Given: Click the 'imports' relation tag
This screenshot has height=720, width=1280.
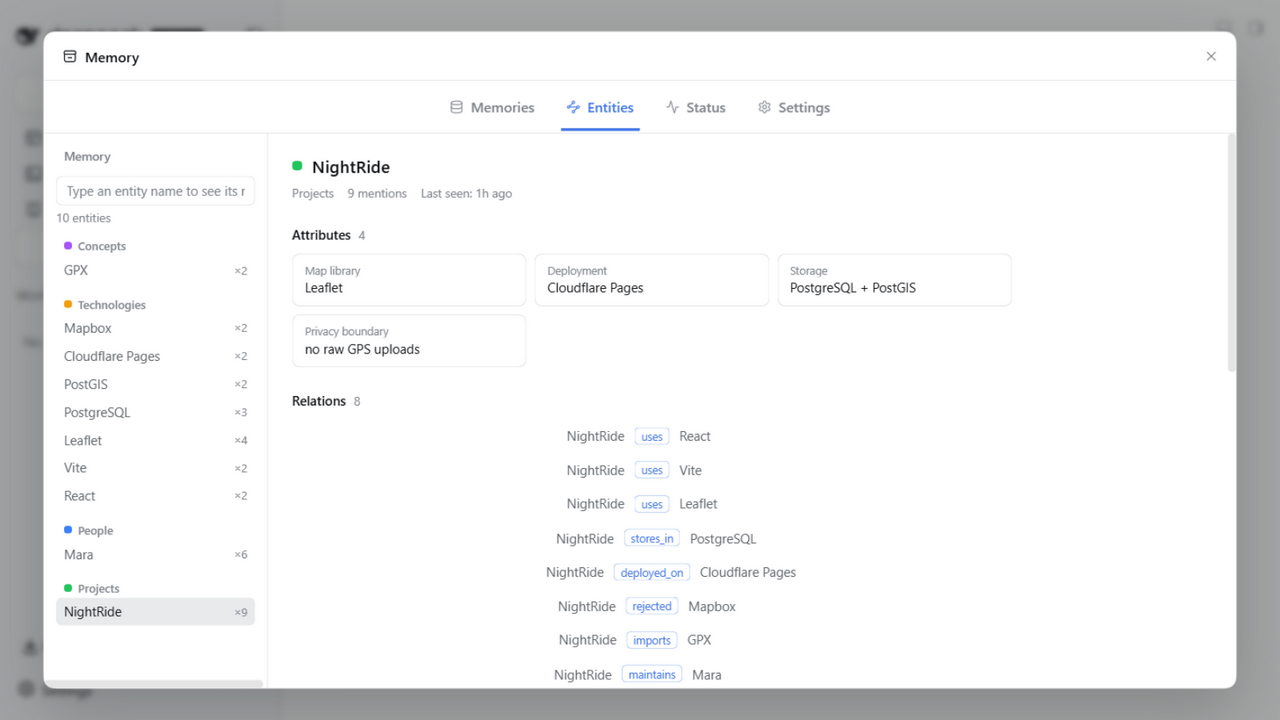Looking at the screenshot, I should click(x=652, y=641).
